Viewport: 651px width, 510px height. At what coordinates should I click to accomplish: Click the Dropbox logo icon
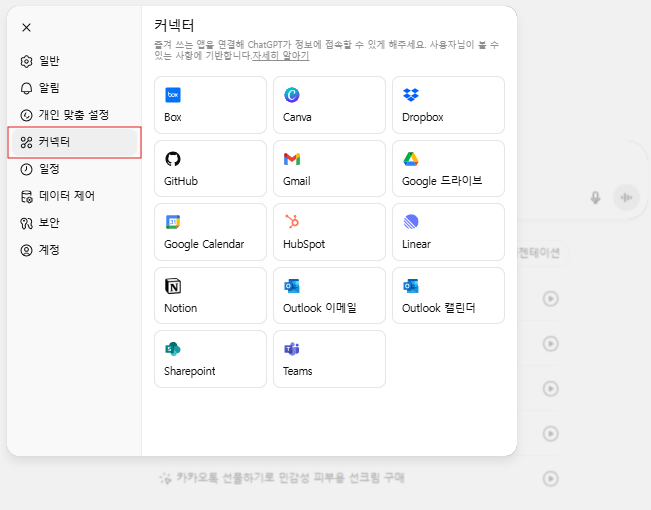coord(411,95)
